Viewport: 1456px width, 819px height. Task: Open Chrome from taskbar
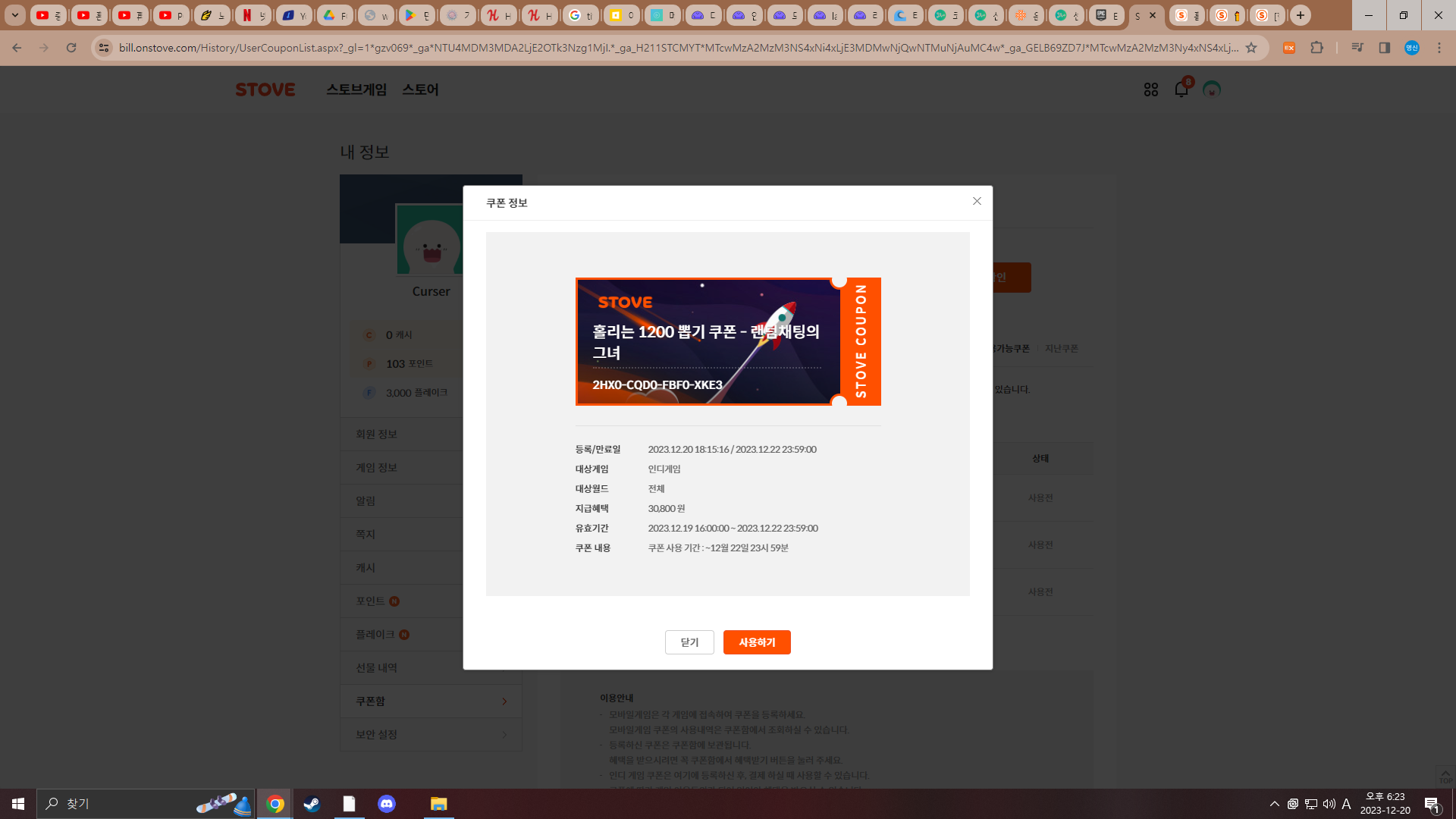point(275,804)
